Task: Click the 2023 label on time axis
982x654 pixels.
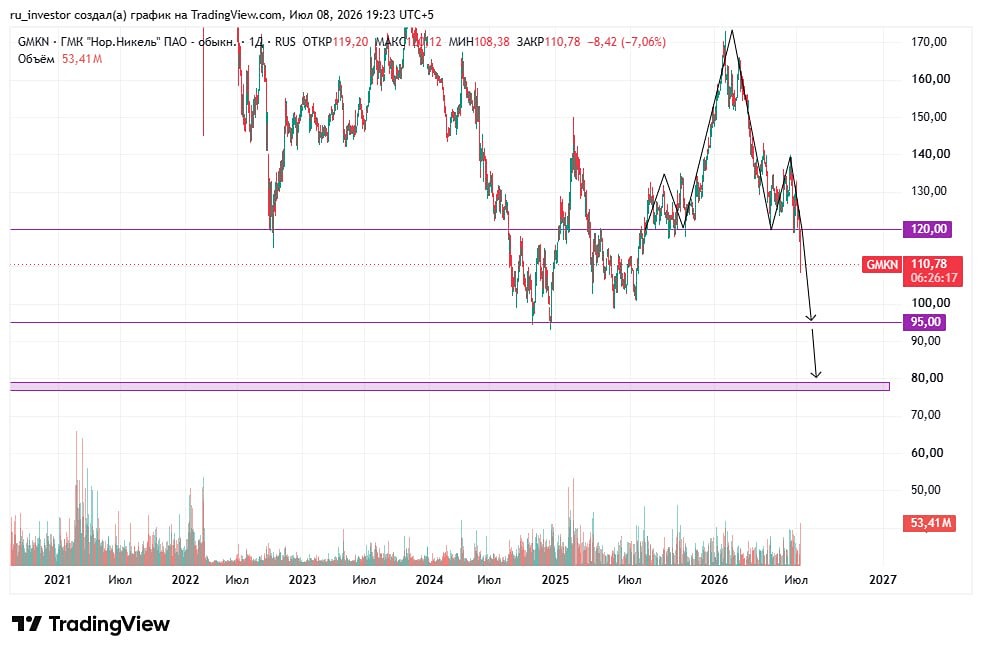Action: [x=302, y=580]
